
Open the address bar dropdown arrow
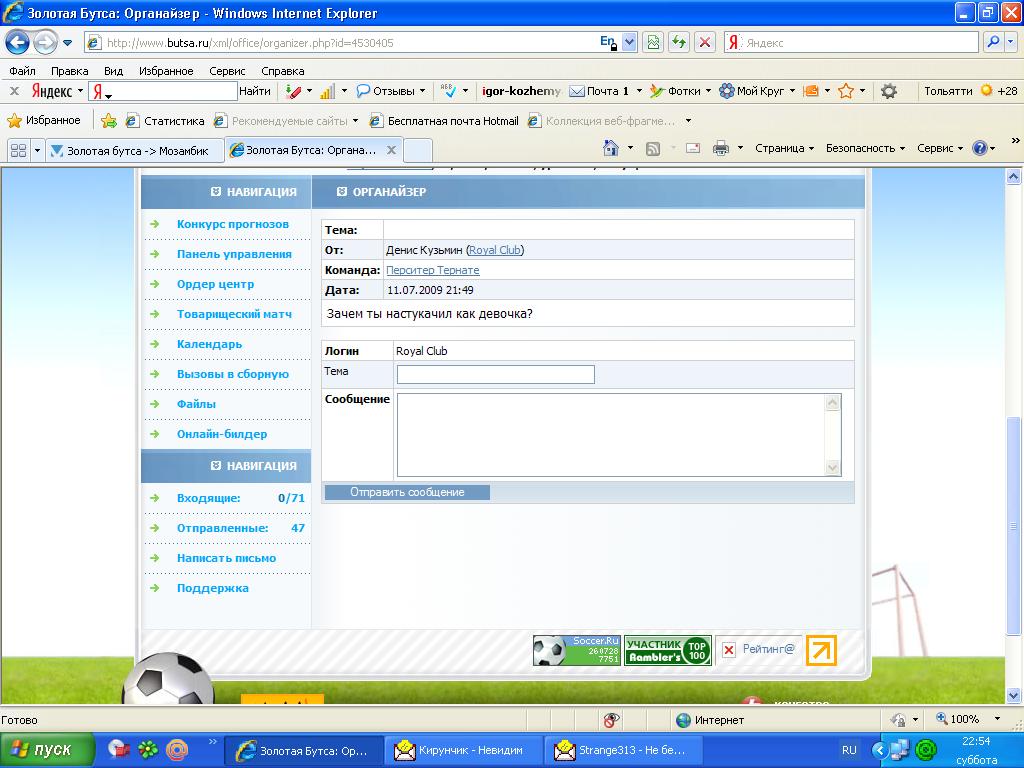click(629, 43)
